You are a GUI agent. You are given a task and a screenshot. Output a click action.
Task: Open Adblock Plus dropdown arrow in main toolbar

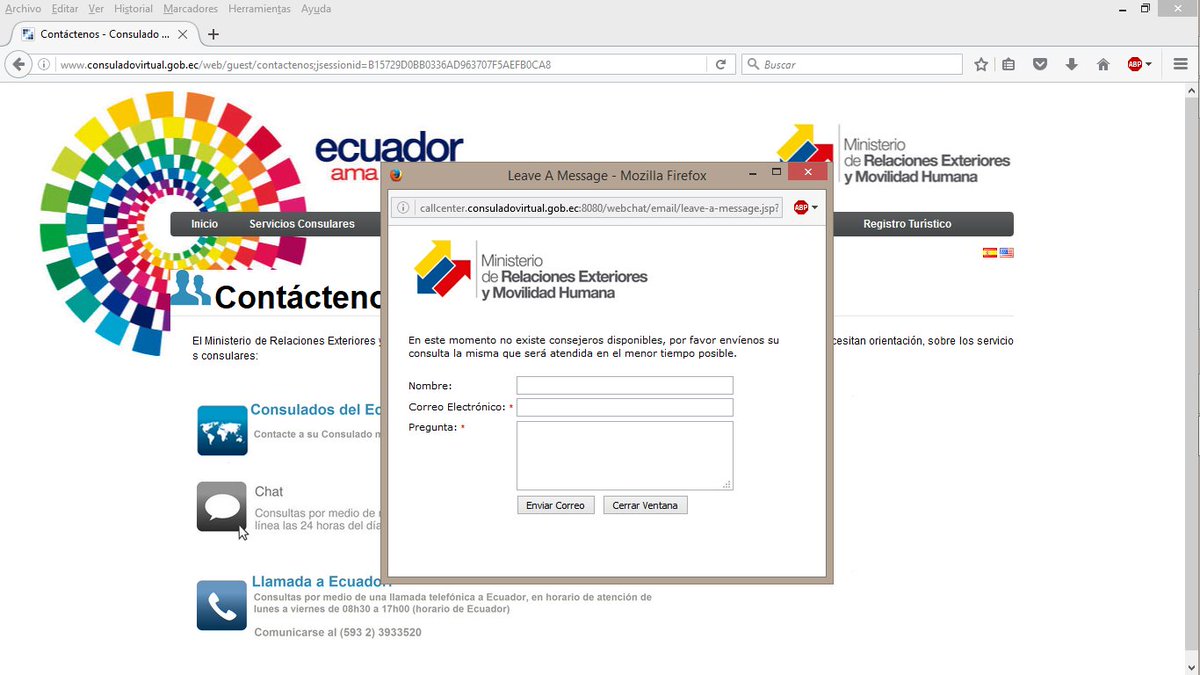point(1149,64)
